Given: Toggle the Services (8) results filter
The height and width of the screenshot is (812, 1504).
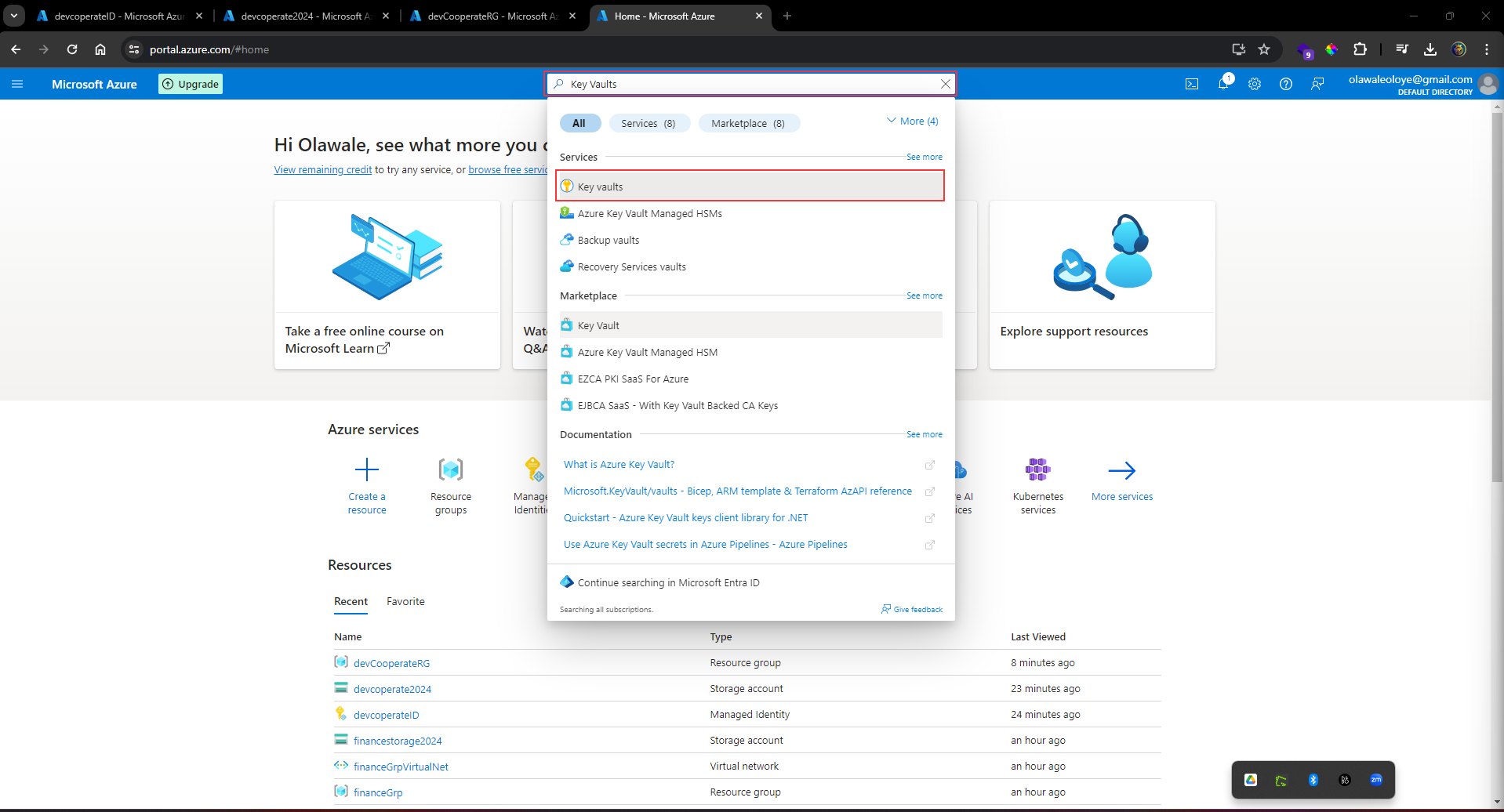Looking at the screenshot, I should pyautogui.click(x=648, y=123).
